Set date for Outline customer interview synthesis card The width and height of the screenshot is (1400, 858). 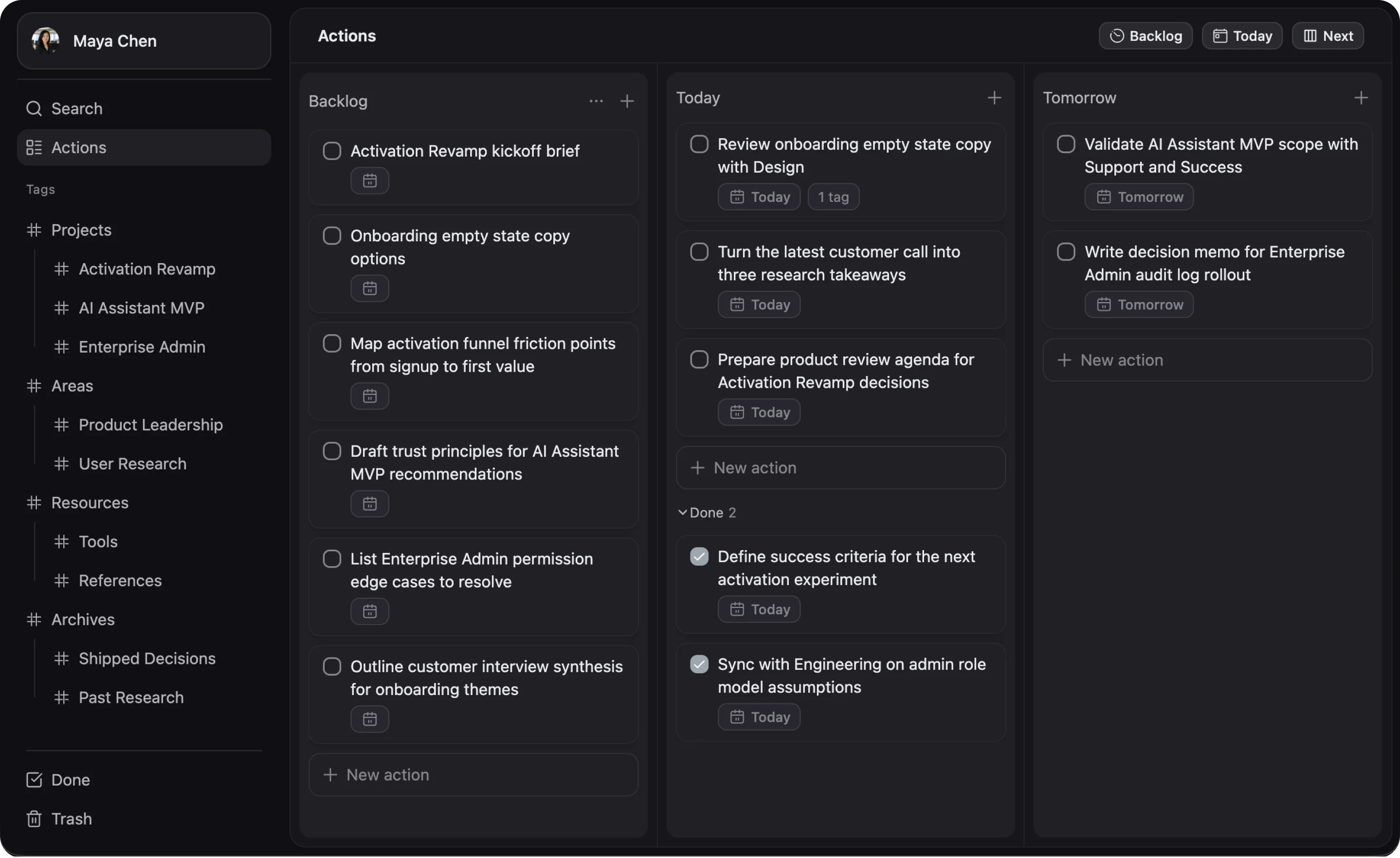[370, 719]
